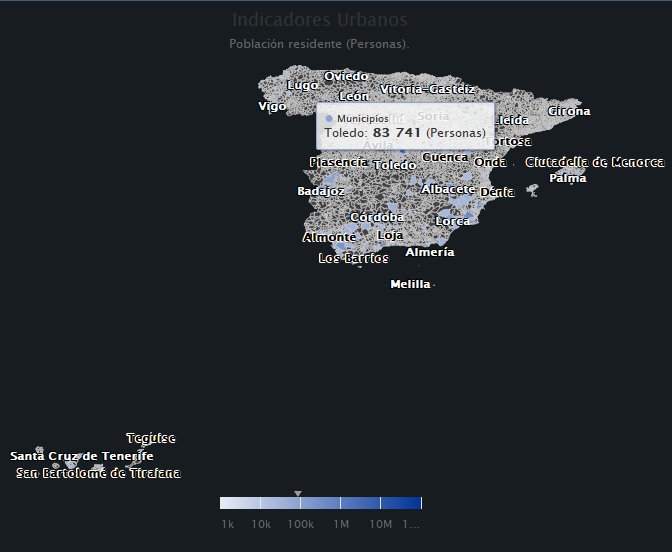Click the Población residente subtitle
Viewport: 672px width, 552px height.
pos(319,44)
